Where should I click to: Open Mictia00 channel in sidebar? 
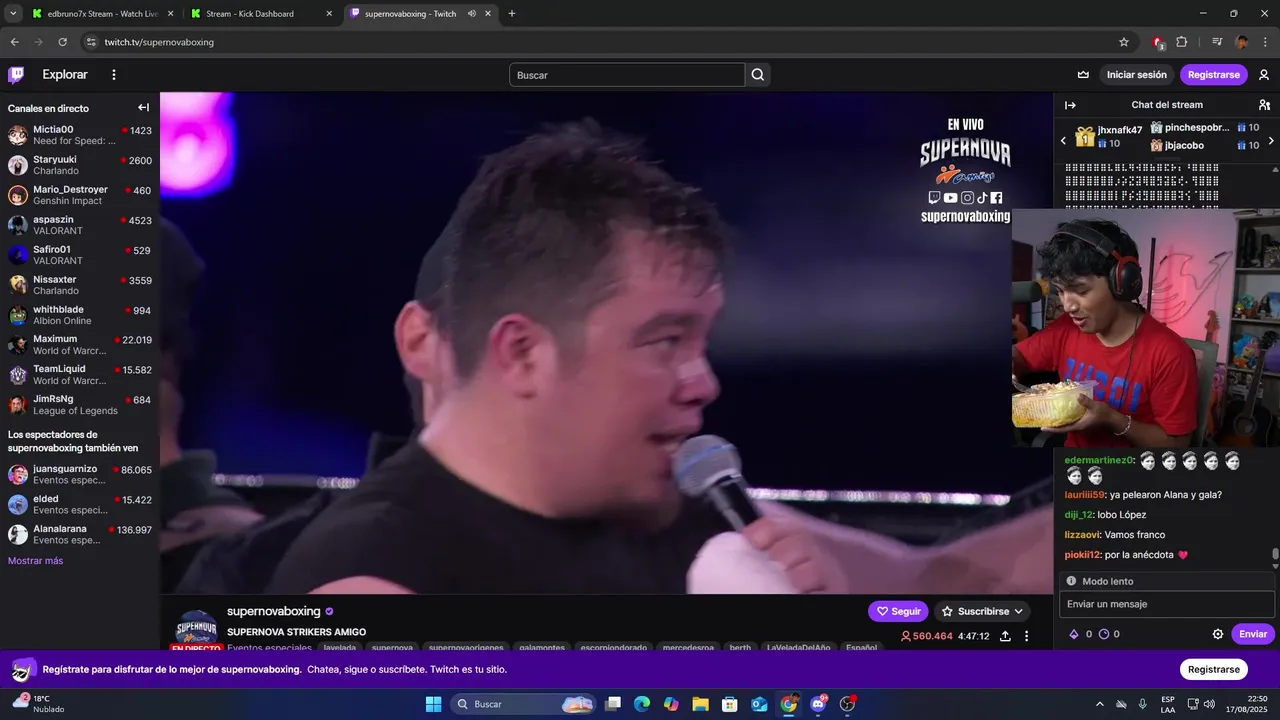point(80,135)
